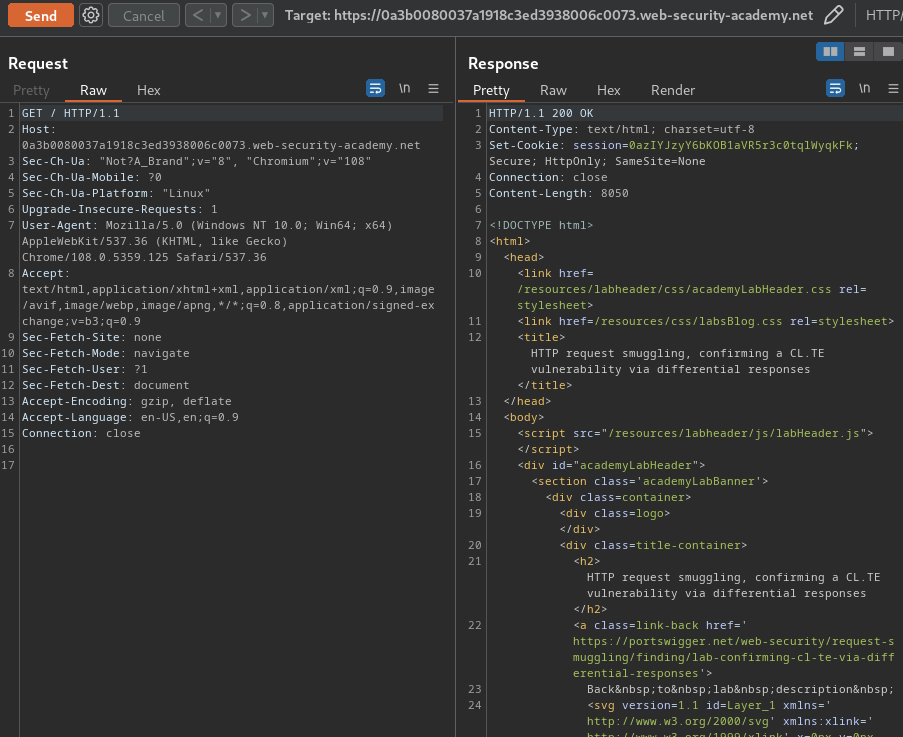Image resolution: width=903 pixels, height=737 pixels.
Task: Select the combined single-panel layout icon
Action: [889, 52]
